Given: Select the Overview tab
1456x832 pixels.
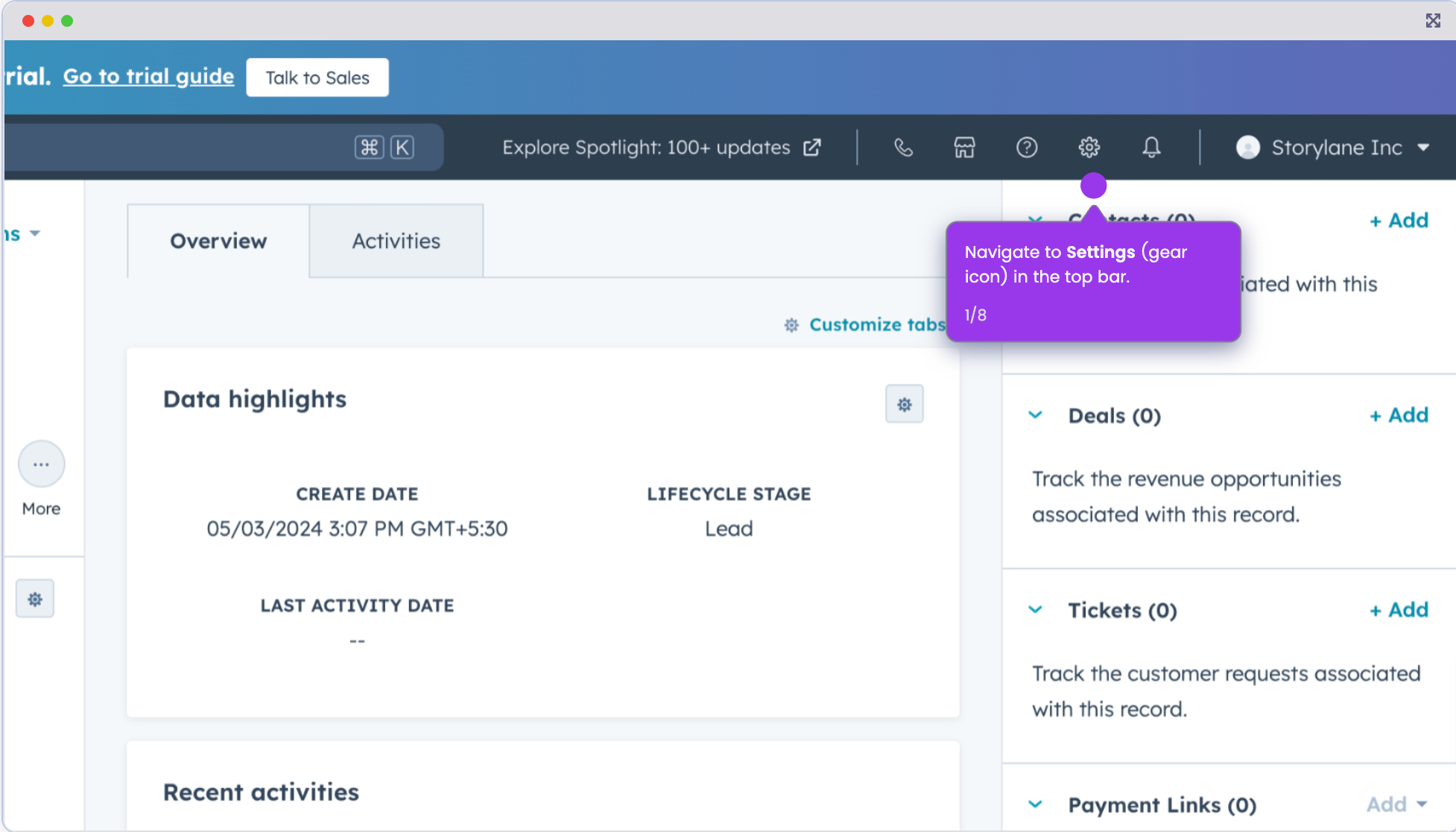Looking at the screenshot, I should (218, 240).
